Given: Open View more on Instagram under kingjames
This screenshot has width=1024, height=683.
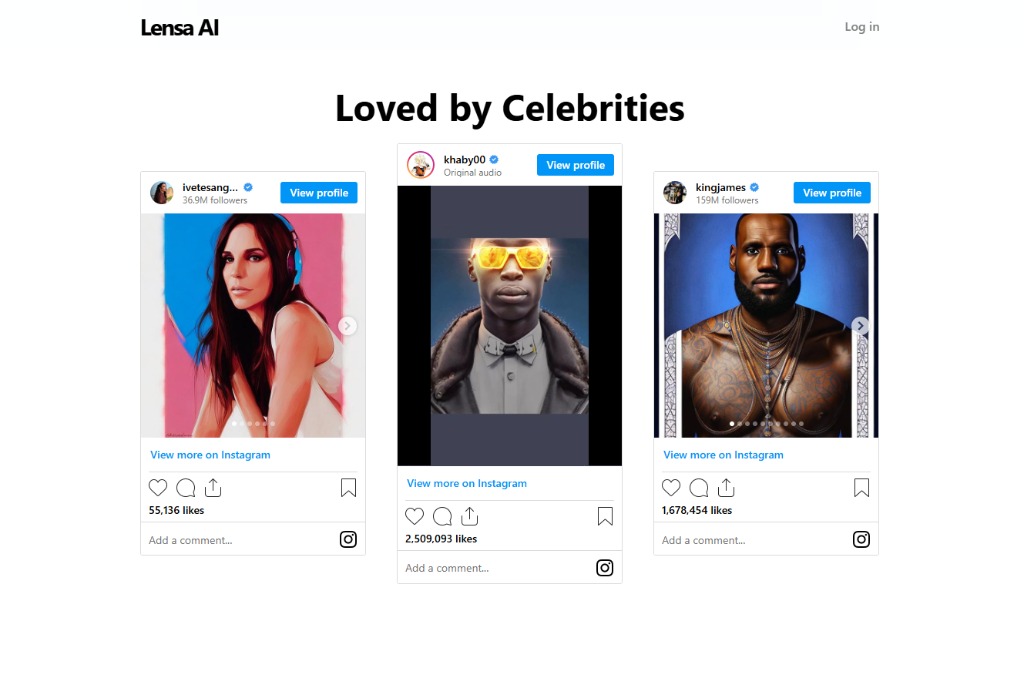Looking at the screenshot, I should pos(723,455).
